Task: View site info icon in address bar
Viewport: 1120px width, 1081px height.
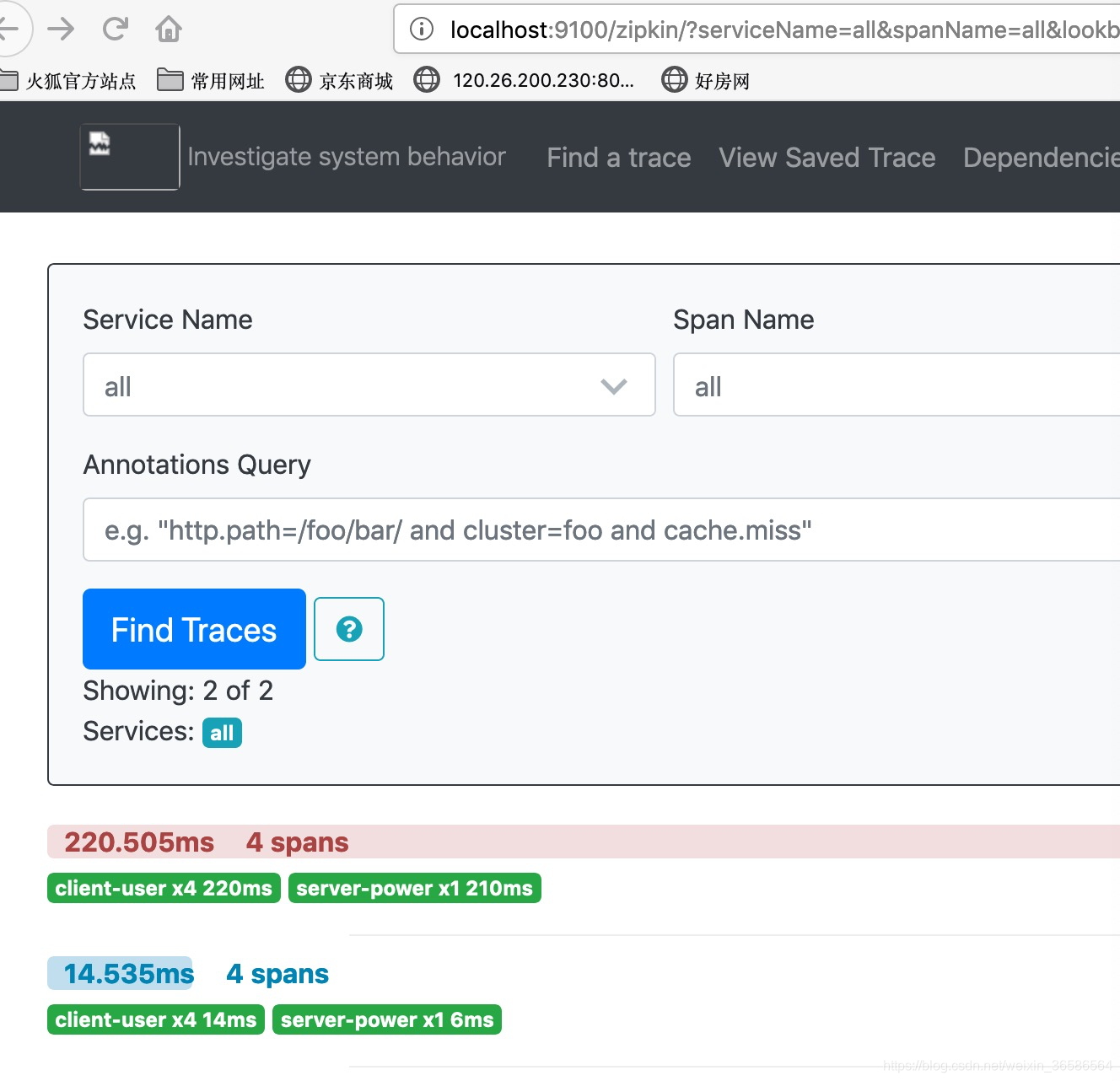Action: (422, 30)
